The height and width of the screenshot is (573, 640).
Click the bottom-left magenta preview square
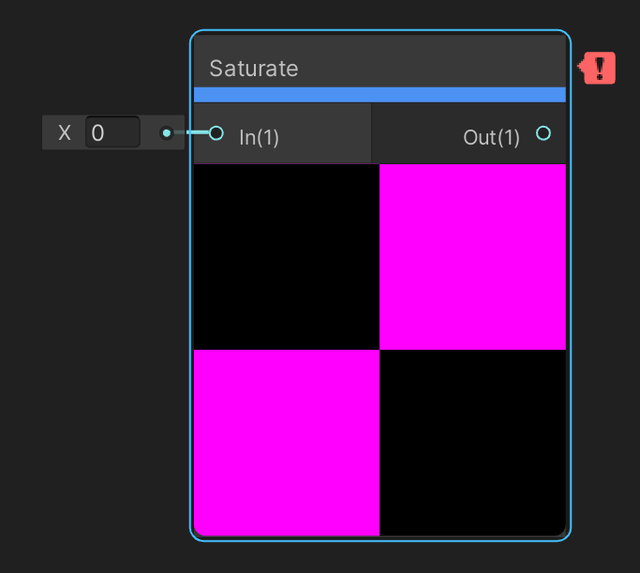286,442
